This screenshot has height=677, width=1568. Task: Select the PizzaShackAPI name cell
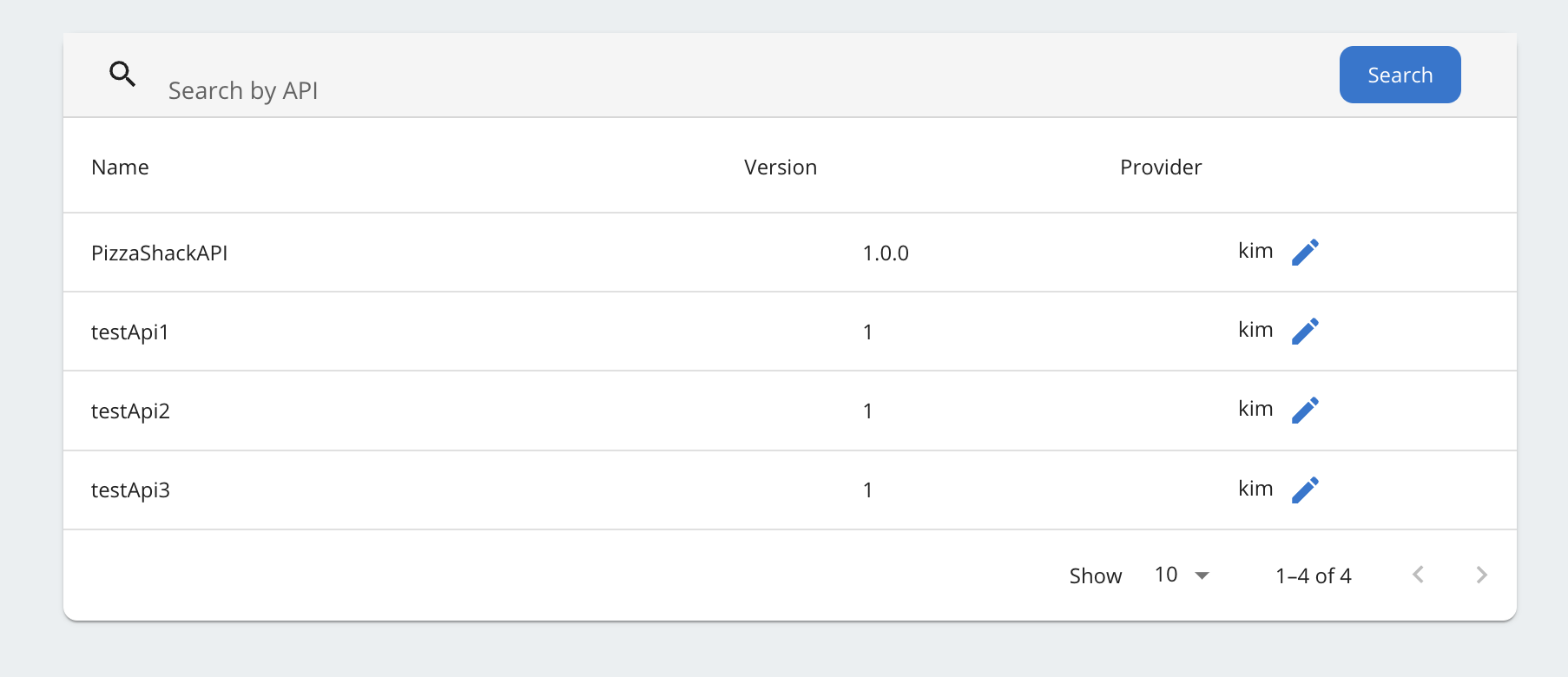159,253
